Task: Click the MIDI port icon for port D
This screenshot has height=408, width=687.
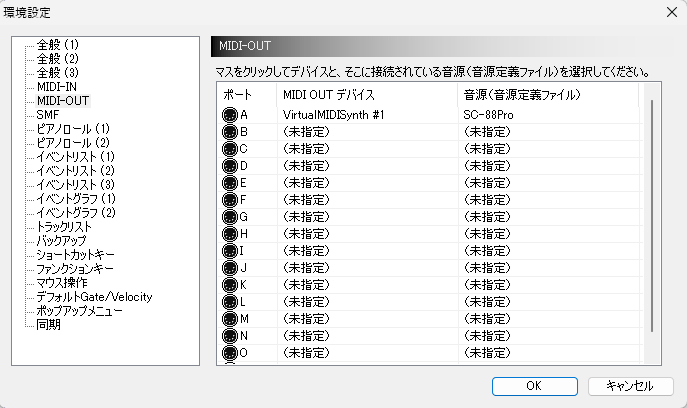Action: point(230,167)
